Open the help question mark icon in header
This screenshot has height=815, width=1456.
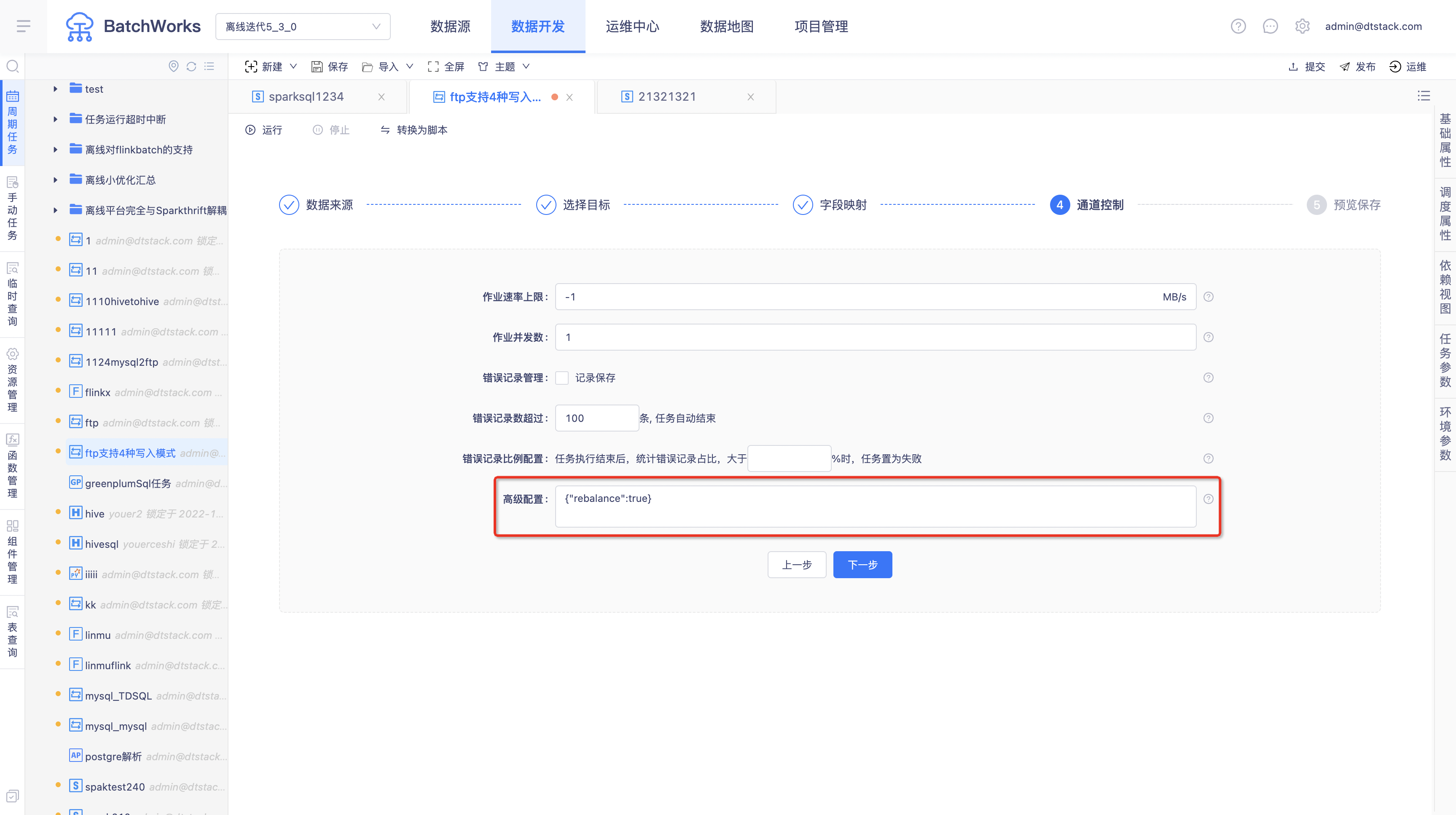[1238, 26]
